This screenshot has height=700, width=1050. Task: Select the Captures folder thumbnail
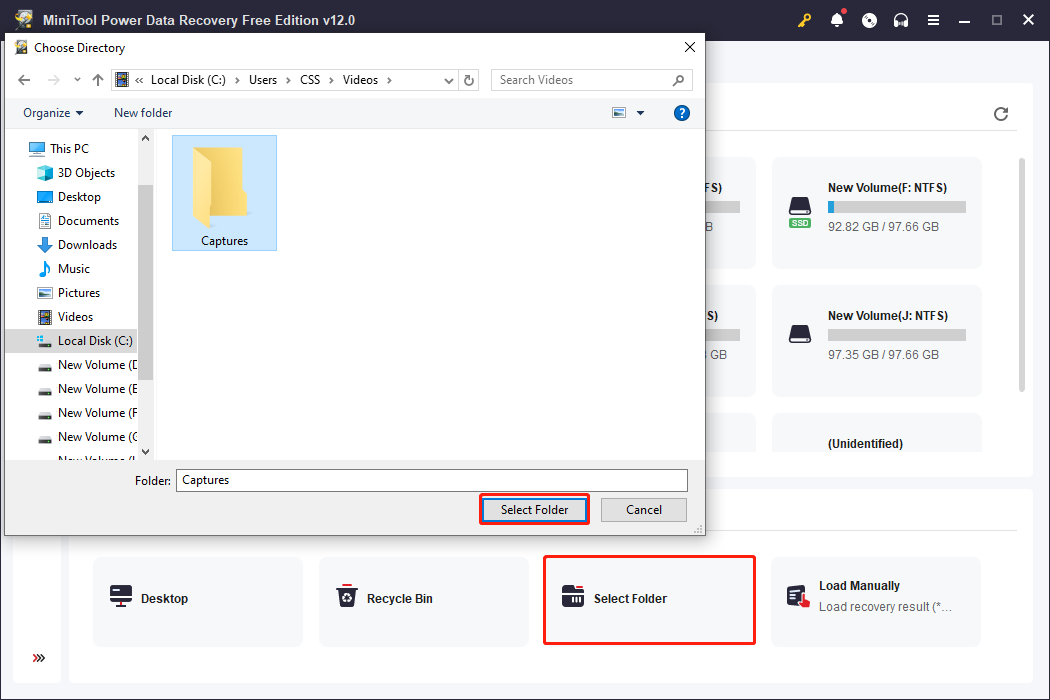point(224,193)
